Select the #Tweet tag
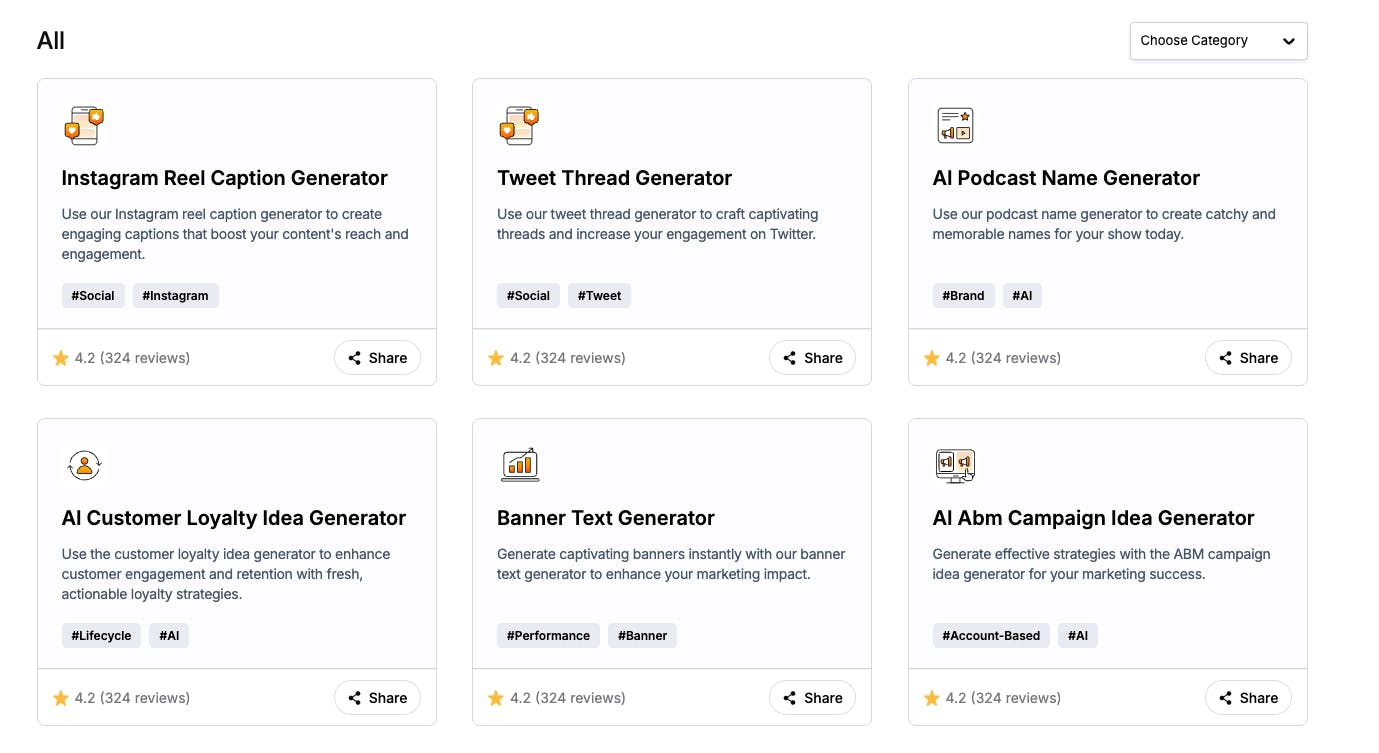 599,296
